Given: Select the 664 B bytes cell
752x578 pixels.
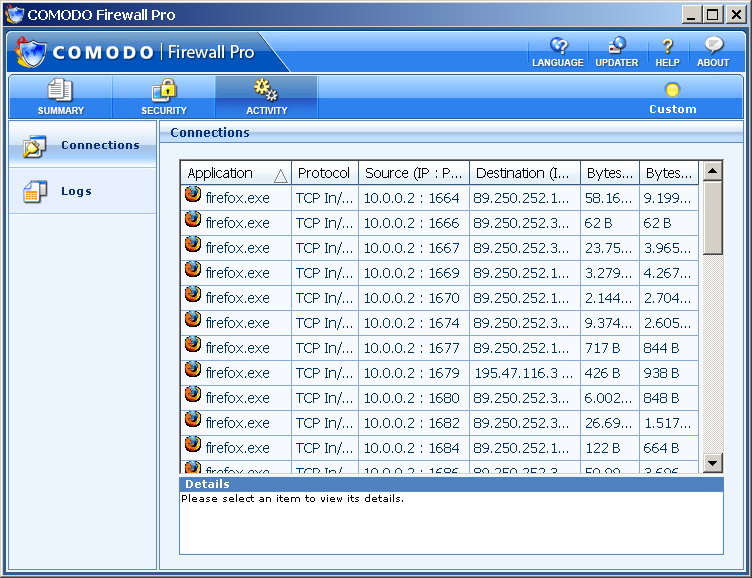Looking at the screenshot, I should point(669,448).
